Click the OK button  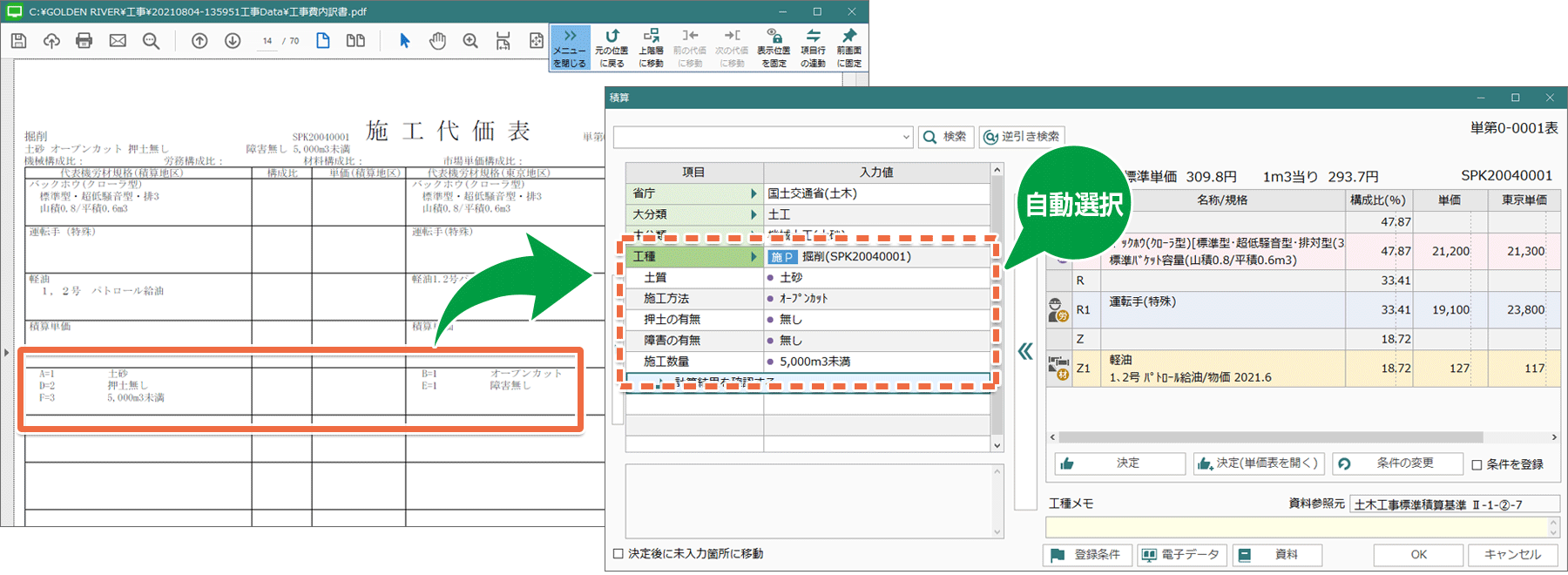(x=1418, y=555)
